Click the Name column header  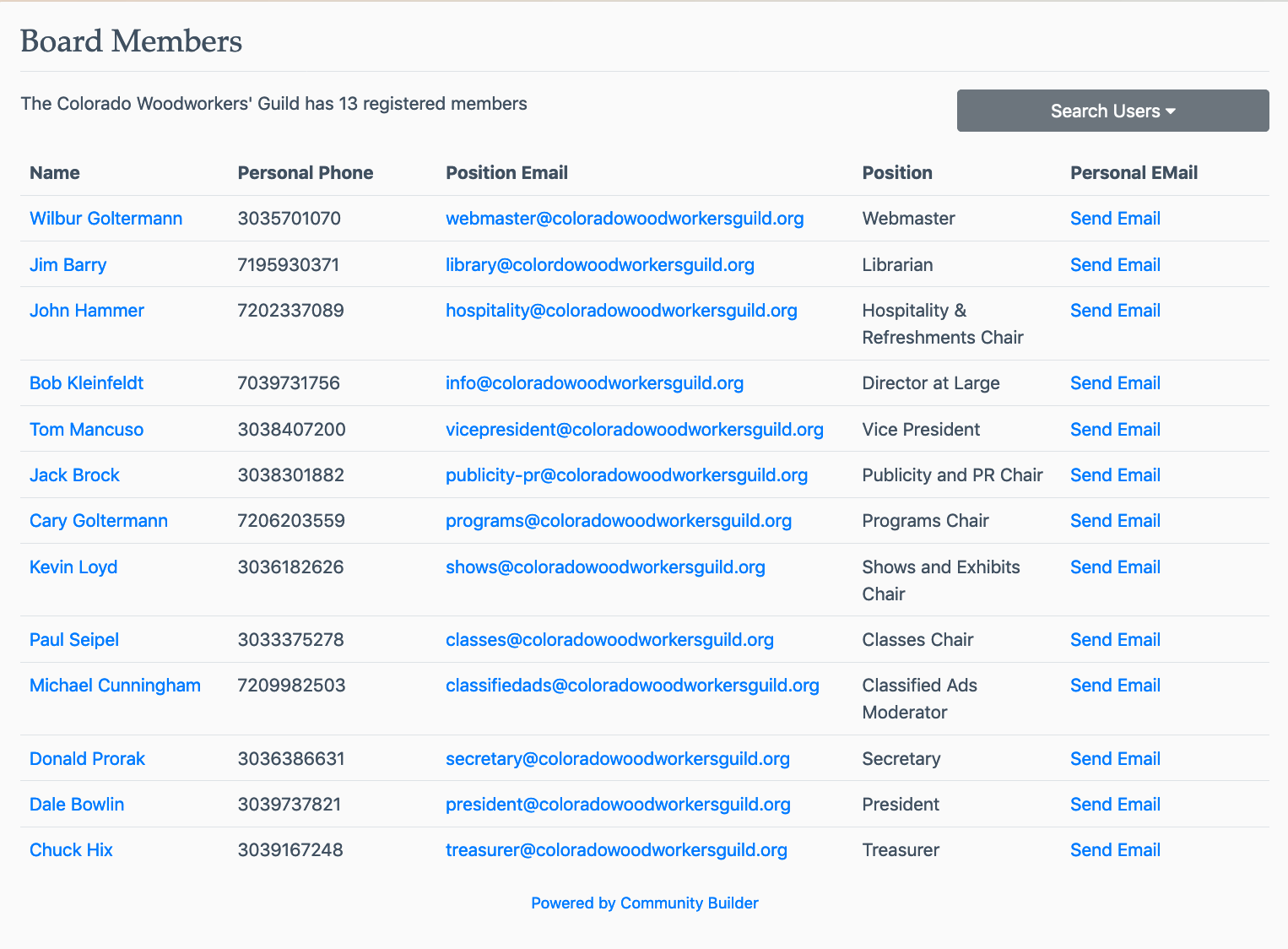tap(55, 173)
